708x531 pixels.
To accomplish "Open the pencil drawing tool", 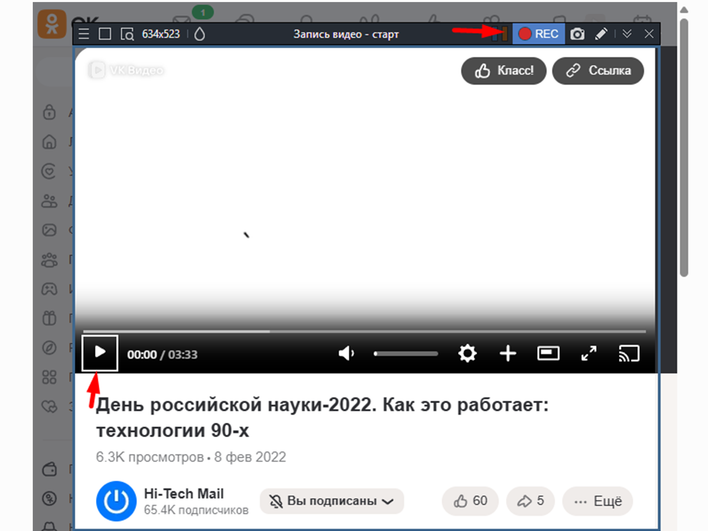I will [x=601, y=34].
